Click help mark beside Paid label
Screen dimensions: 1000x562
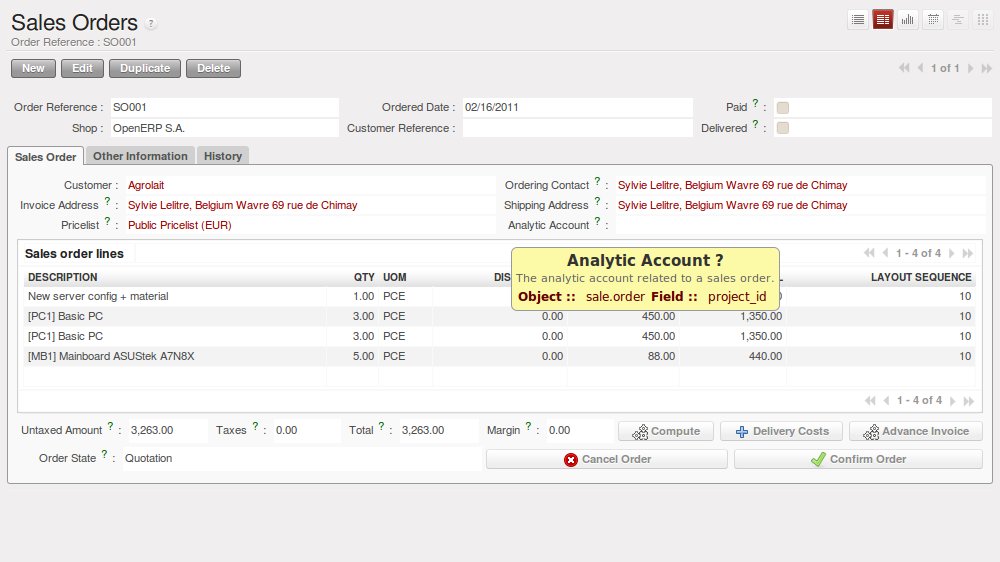click(x=755, y=103)
